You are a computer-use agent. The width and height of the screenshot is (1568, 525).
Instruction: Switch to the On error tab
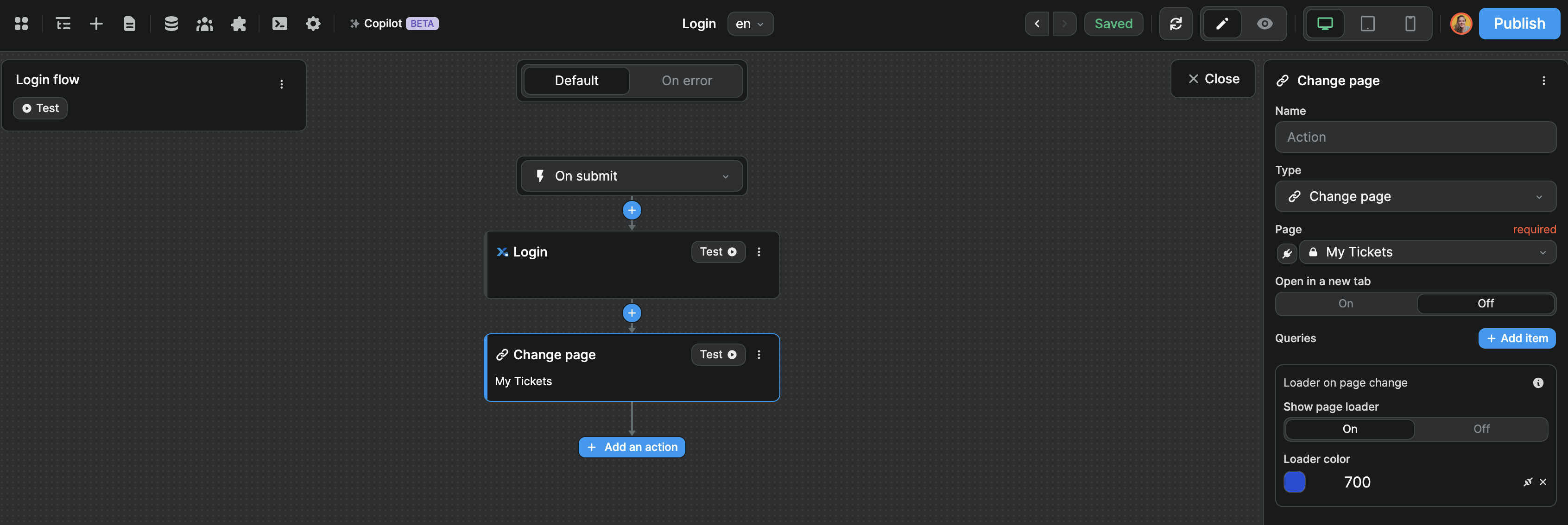point(687,80)
